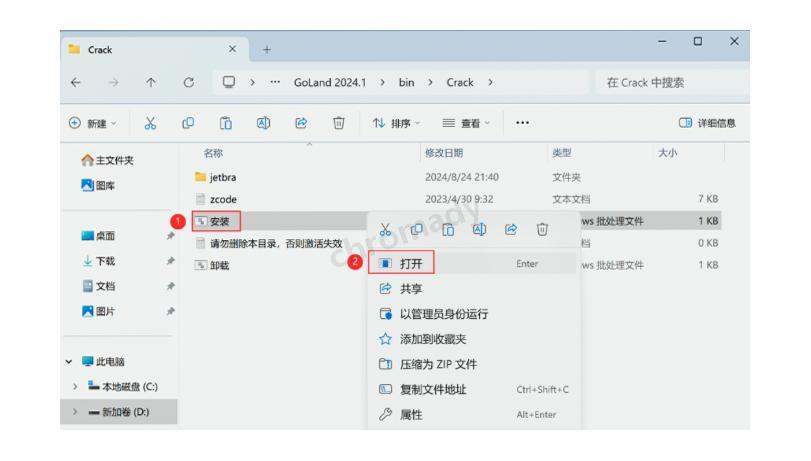Sort by the 类型 column header

coord(562,153)
